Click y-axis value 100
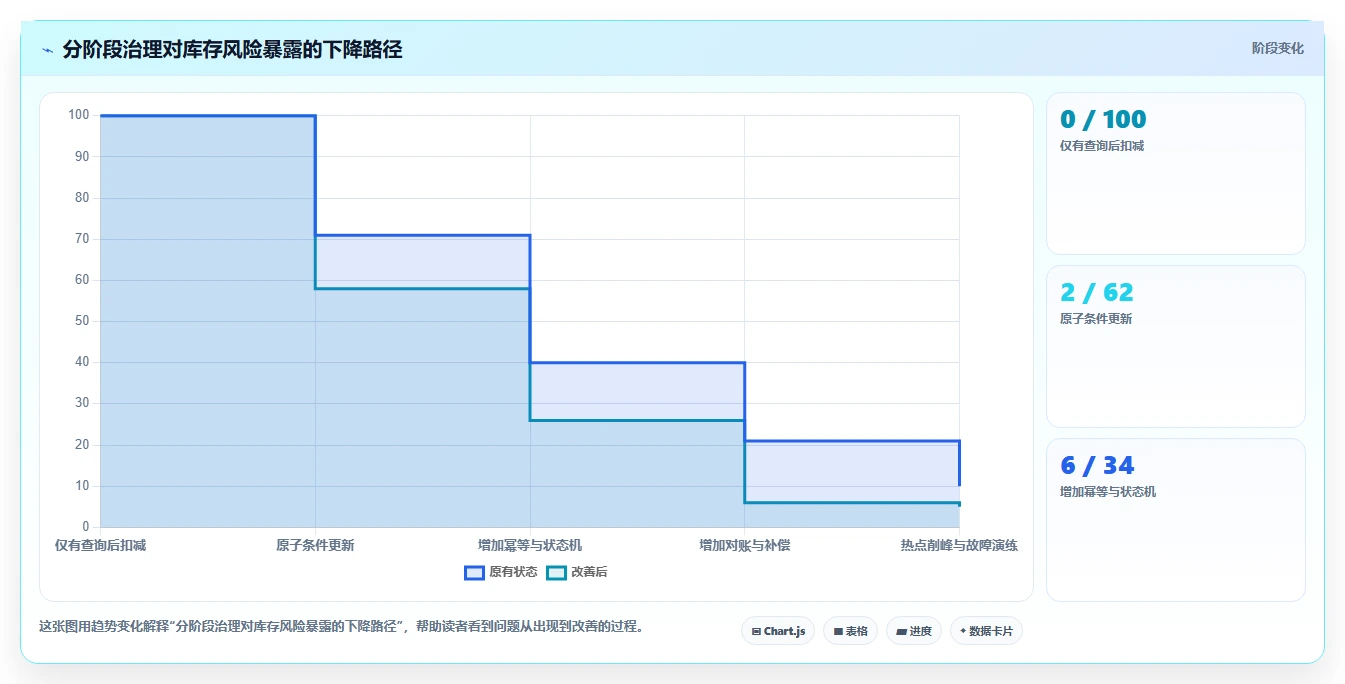The height and width of the screenshot is (684, 1345). (79, 115)
